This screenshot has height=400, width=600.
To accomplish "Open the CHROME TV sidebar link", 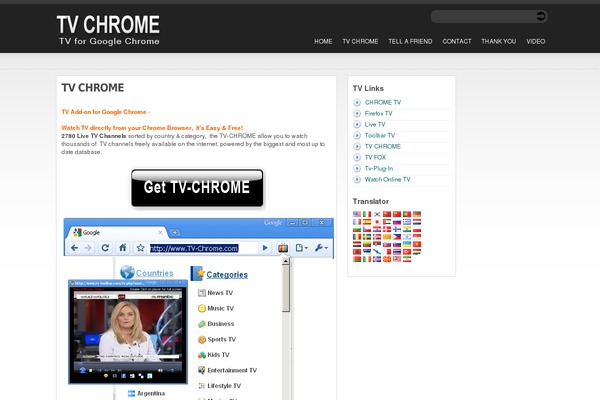I will (x=383, y=102).
